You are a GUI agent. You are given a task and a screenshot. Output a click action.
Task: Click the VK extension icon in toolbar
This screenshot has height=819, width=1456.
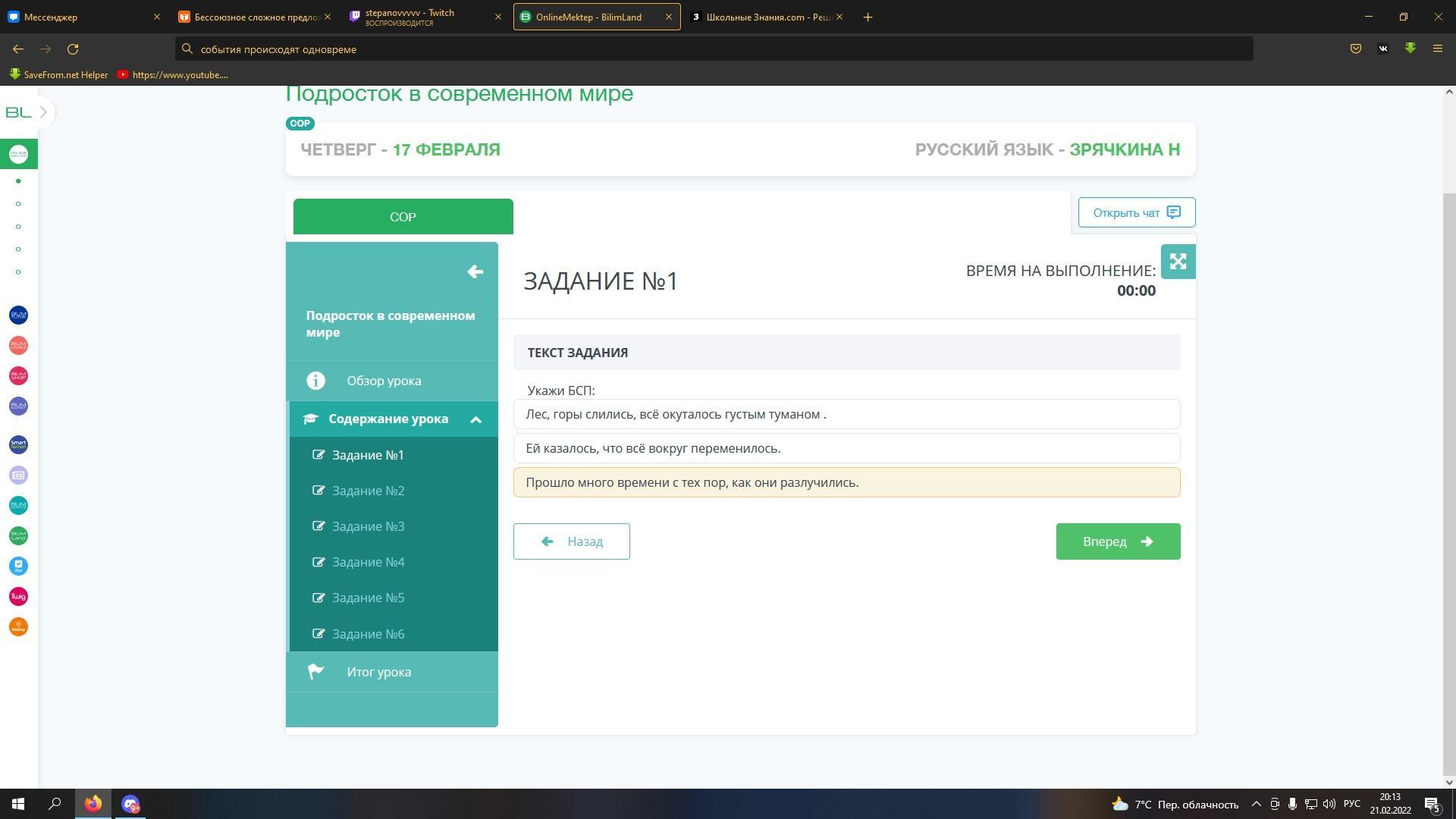pos(1383,49)
